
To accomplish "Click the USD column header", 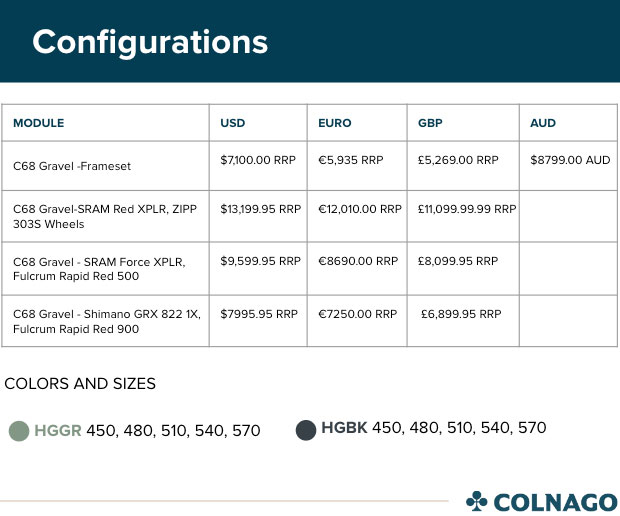I will 232,123.
